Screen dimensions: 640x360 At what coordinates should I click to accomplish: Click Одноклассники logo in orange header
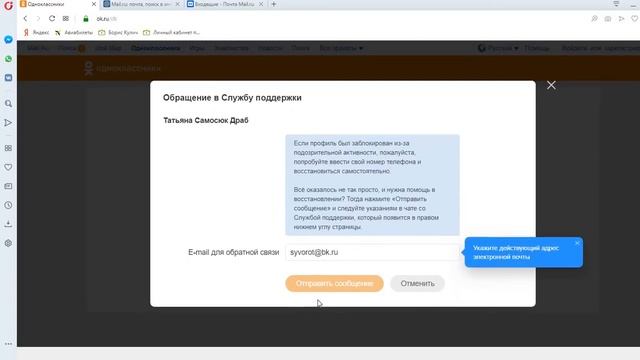click(x=122, y=68)
